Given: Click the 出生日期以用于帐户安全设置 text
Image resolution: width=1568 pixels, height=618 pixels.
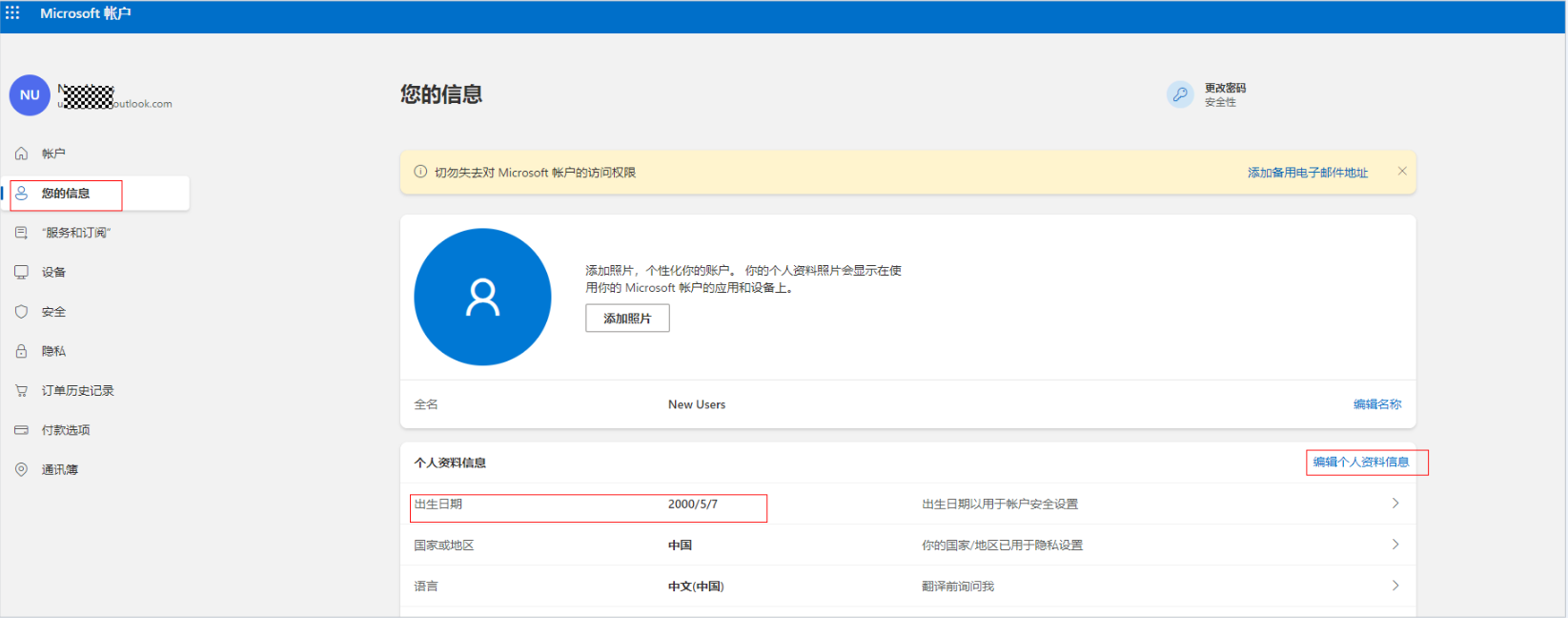Looking at the screenshot, I should pos(1000,505).
